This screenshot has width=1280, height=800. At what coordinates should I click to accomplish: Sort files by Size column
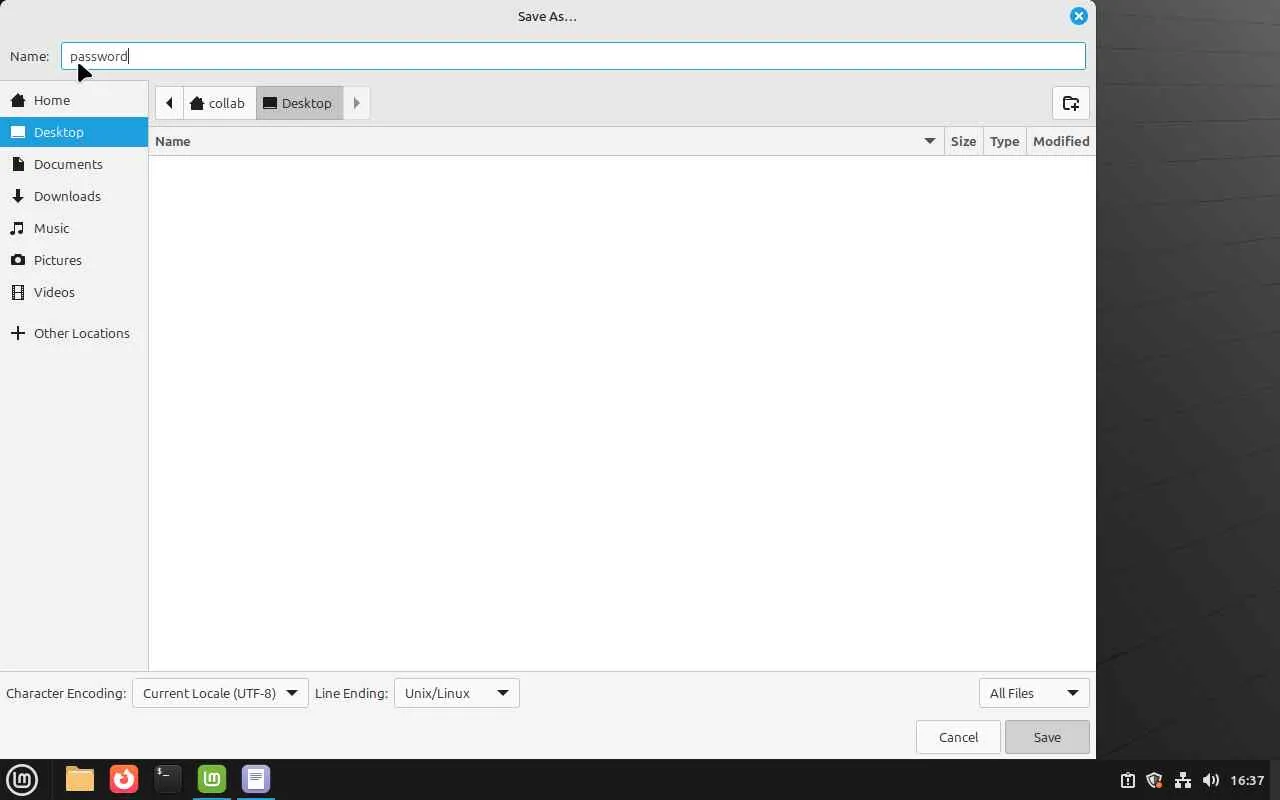coord(963,141)
